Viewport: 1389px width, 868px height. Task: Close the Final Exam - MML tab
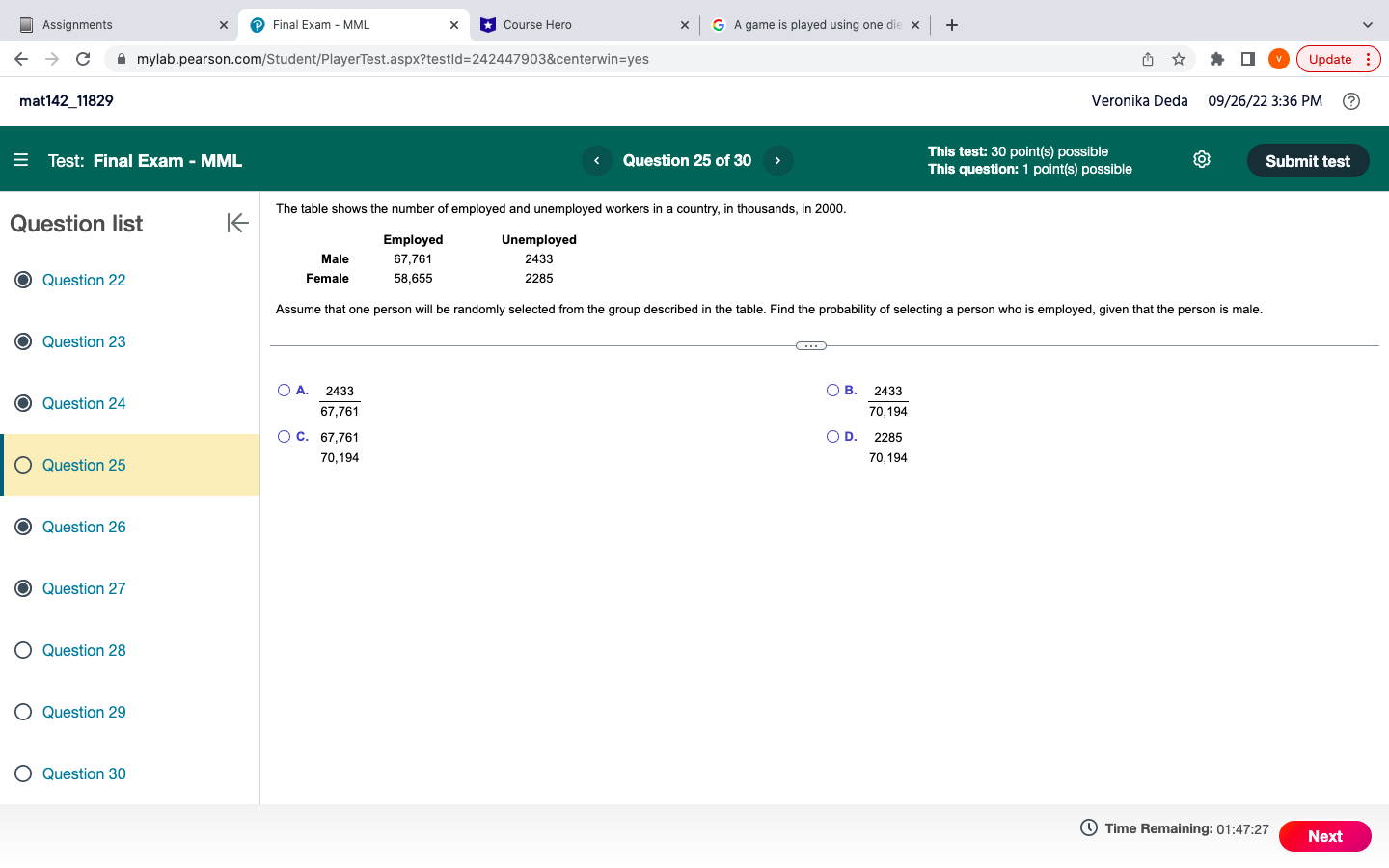(454, 25)
